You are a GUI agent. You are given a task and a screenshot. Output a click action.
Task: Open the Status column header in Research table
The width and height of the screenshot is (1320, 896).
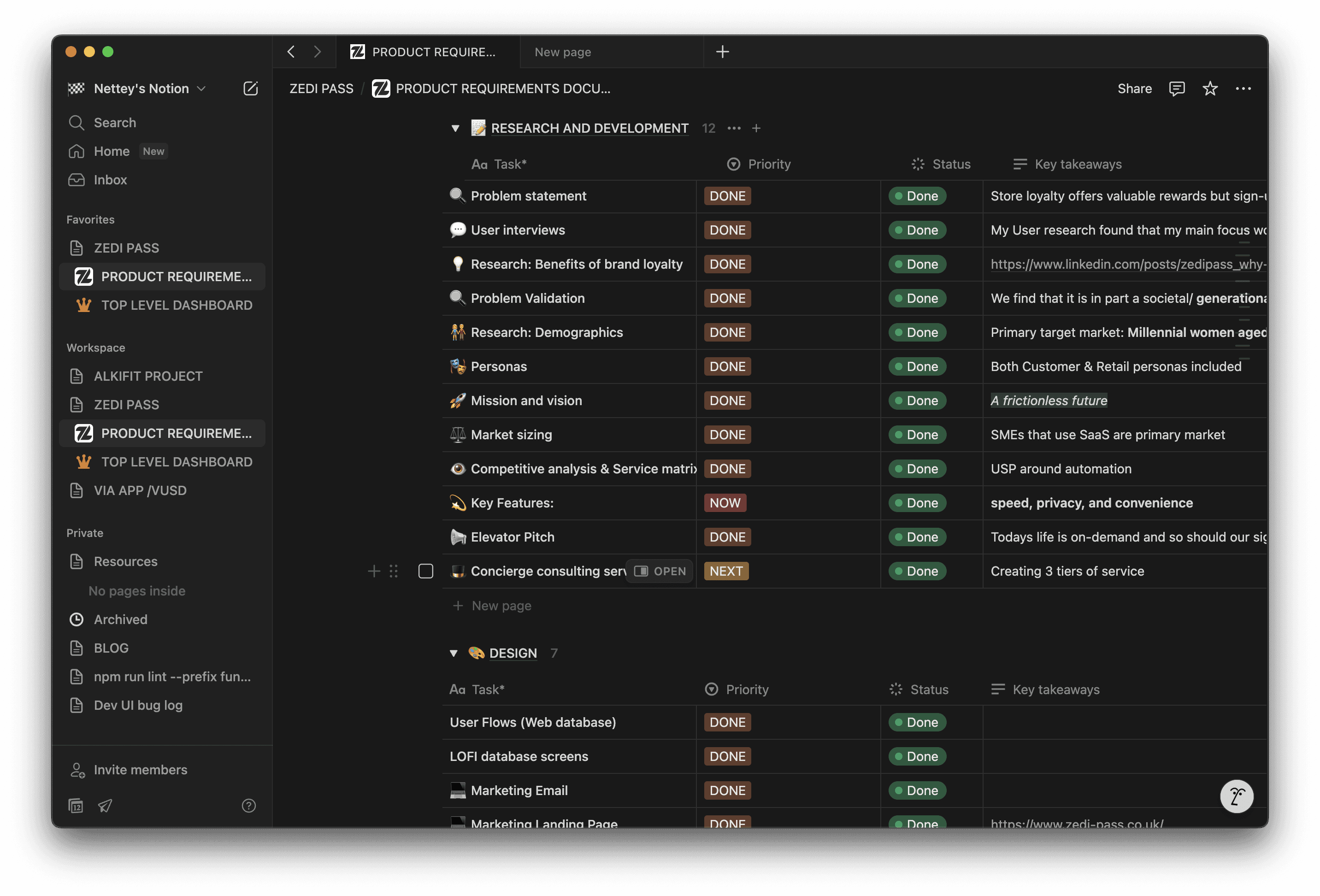click(x=941, y=164)
